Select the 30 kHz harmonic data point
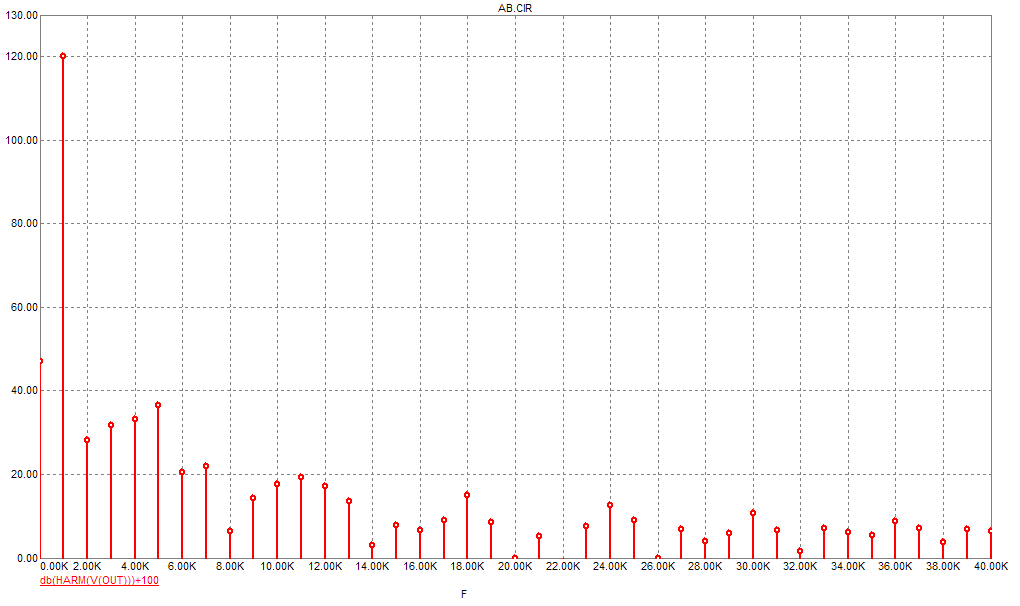The image size is (1020, 606). click(x=753, y=513)
